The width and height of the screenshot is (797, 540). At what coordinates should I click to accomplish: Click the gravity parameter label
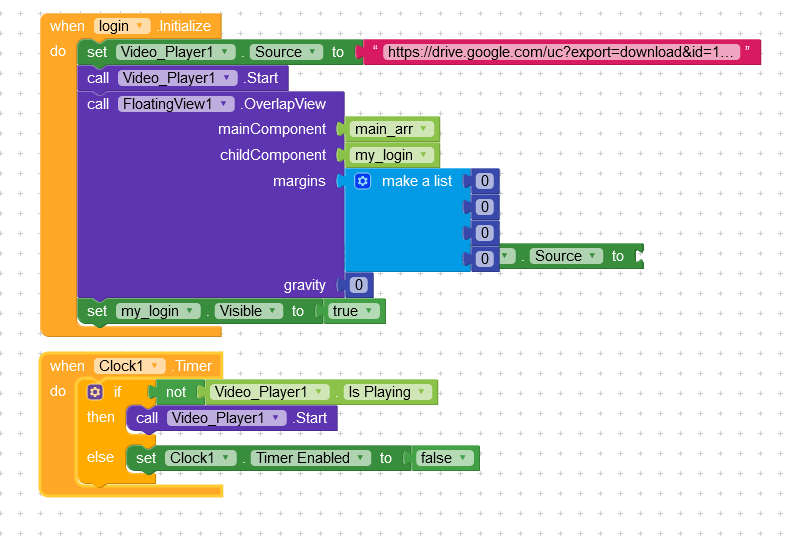[x=304, y=285]
